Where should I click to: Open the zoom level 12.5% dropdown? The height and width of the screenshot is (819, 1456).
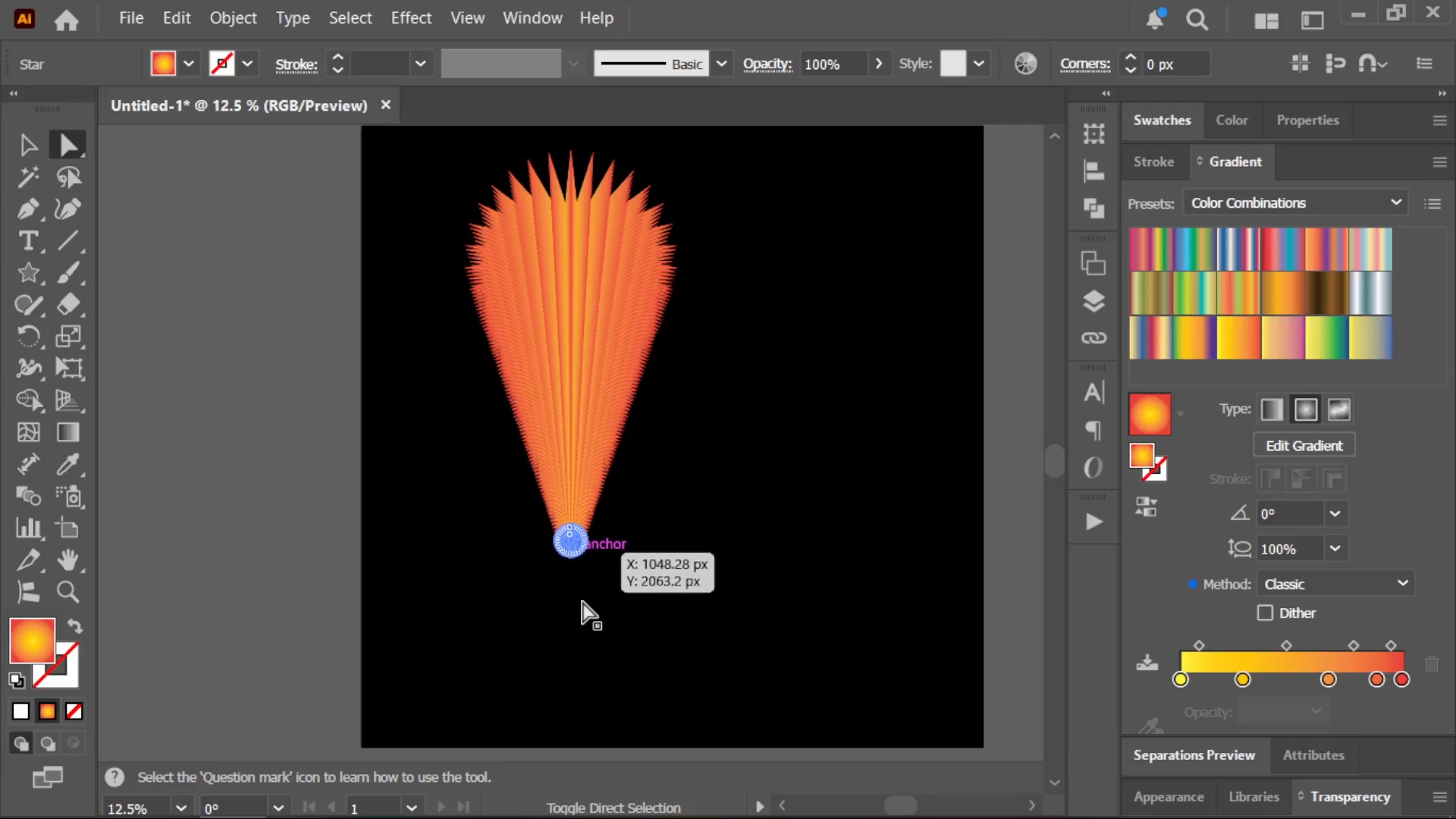(x=181, y=808)
